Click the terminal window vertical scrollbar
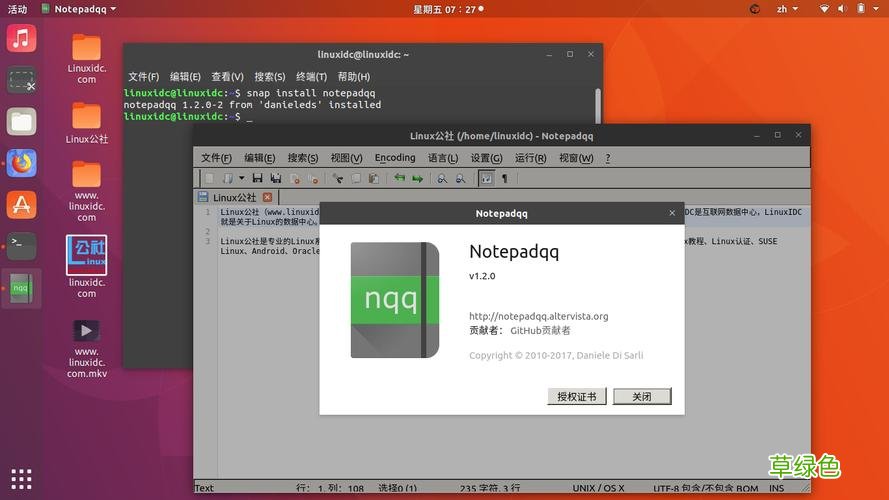The width and height of the screenshot is (889, 500). click(x=598, y=105)
